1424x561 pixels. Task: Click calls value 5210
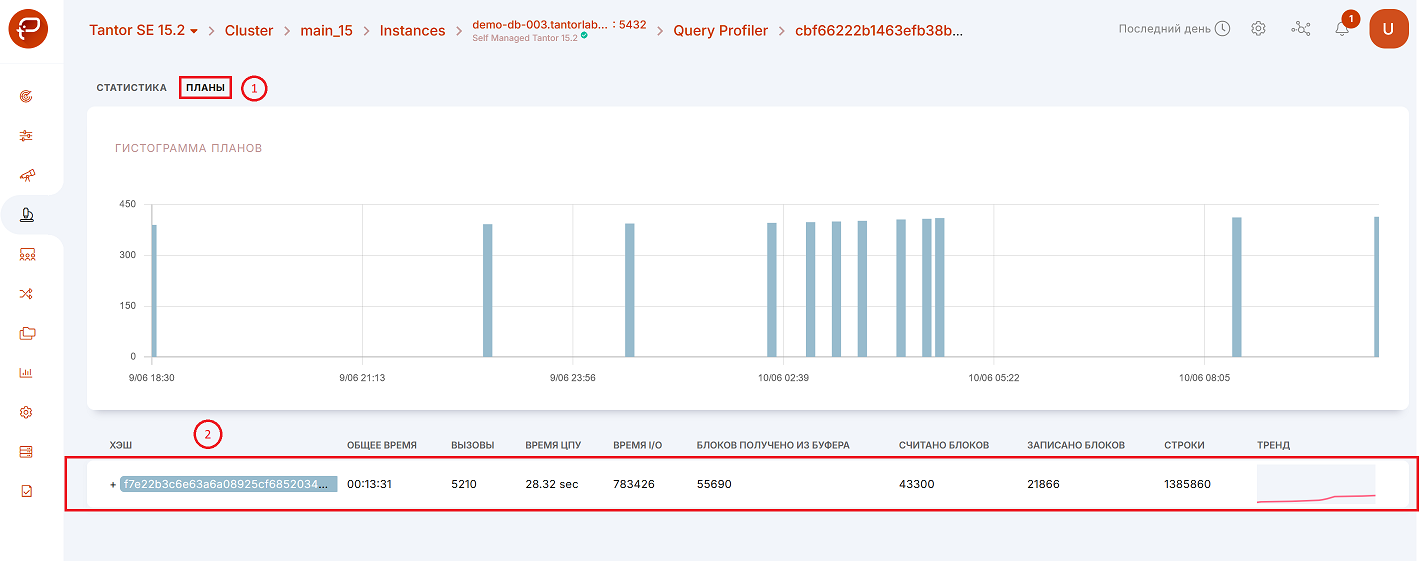[x=465, y=484]
